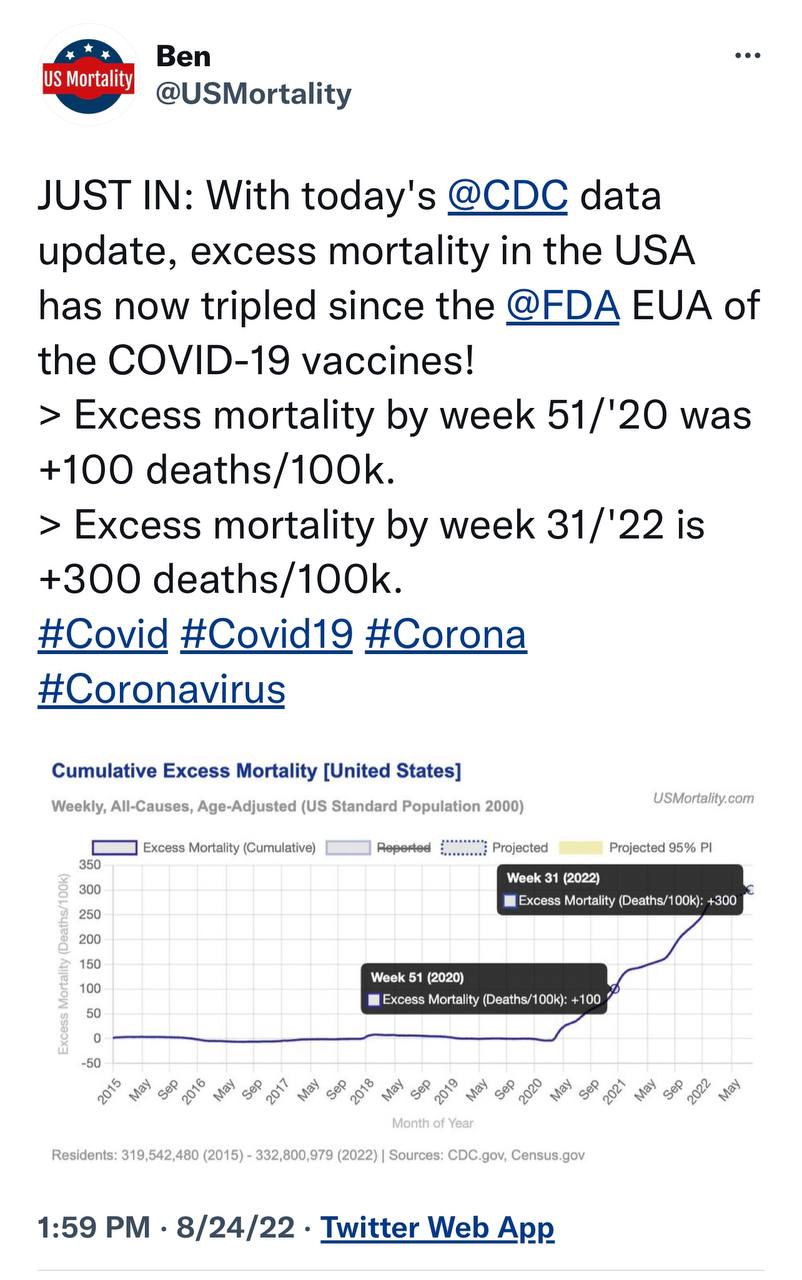802x1280 pixels.
Task: Click the Twitter Web App source link
Action: tap(437, 1226)
